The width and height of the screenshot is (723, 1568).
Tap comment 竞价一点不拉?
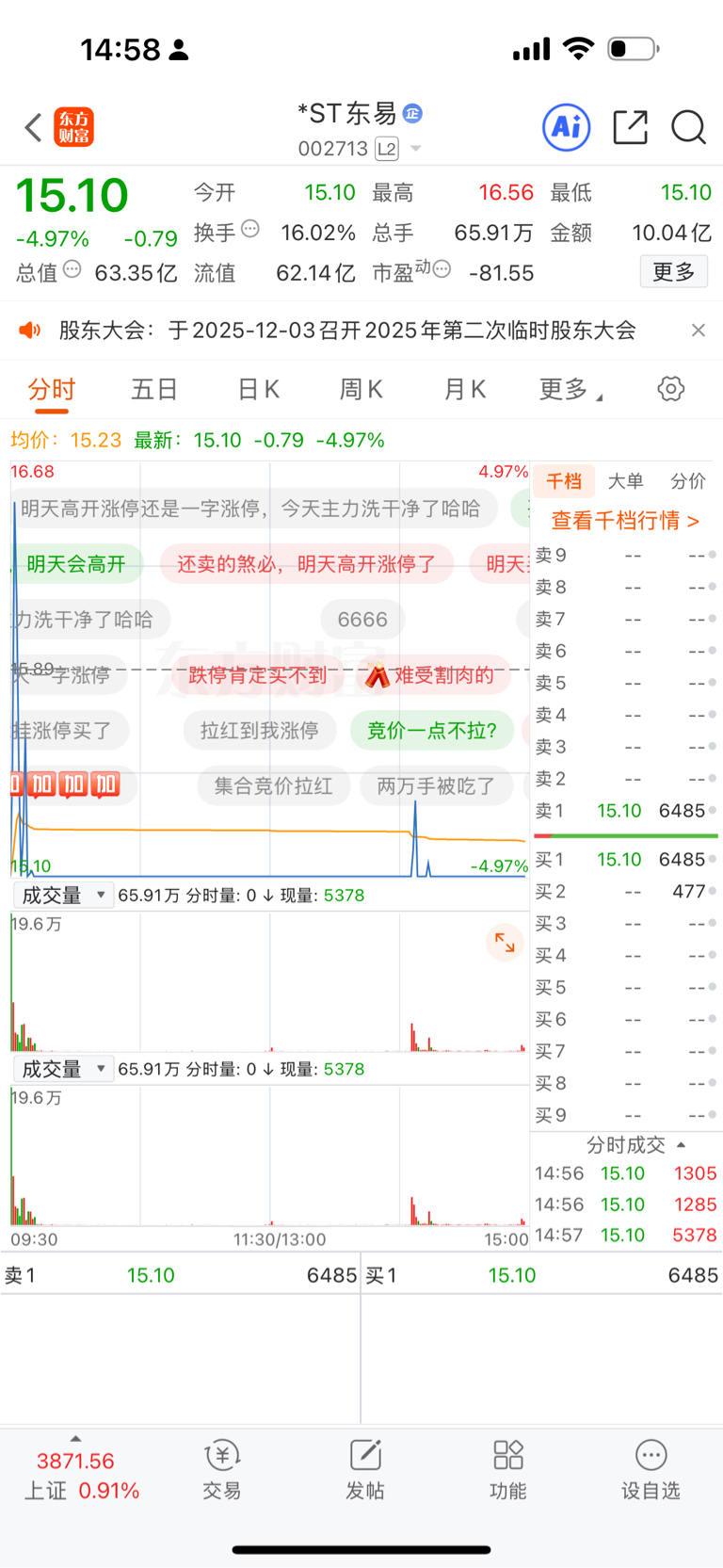point(432,730)
